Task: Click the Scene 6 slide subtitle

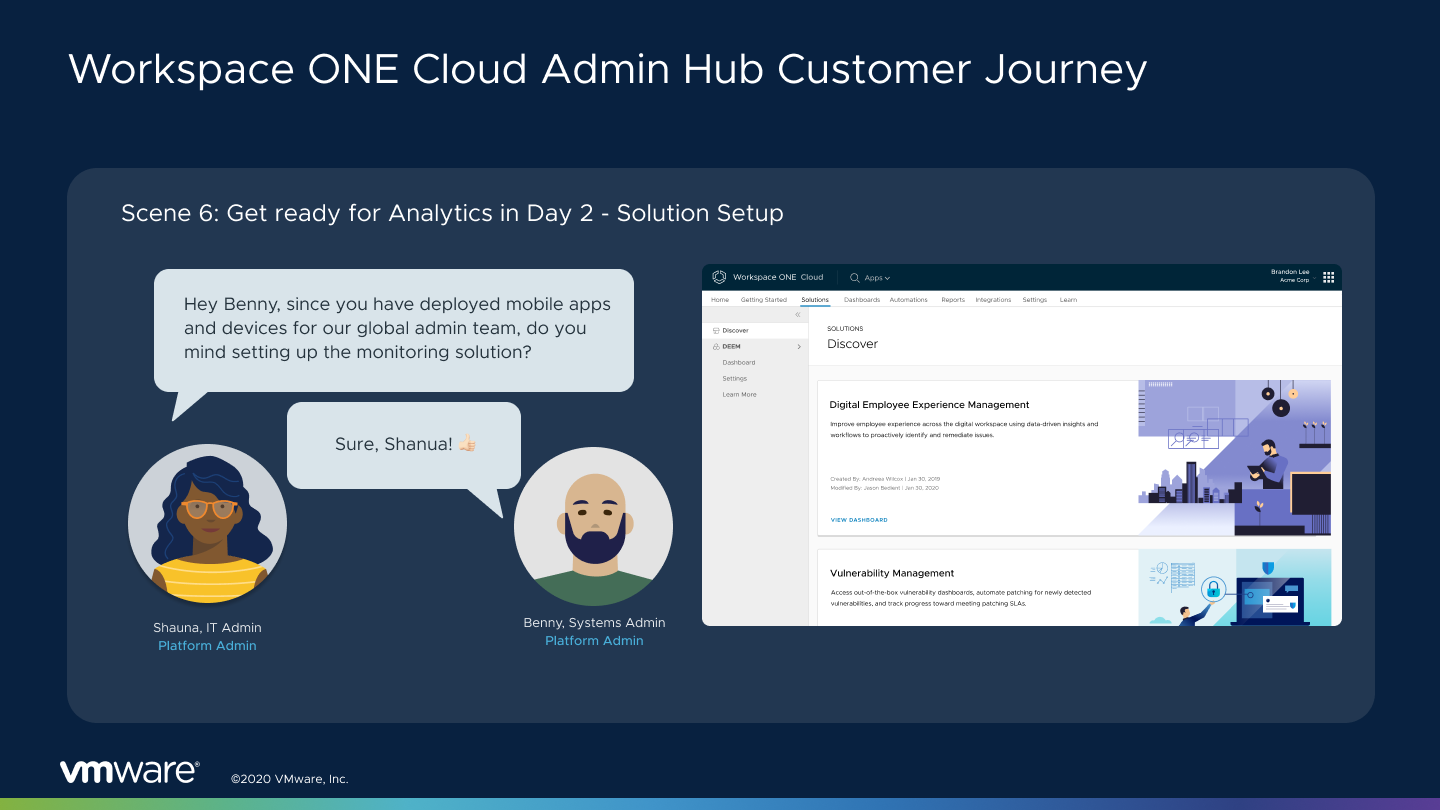Action: 452,213
